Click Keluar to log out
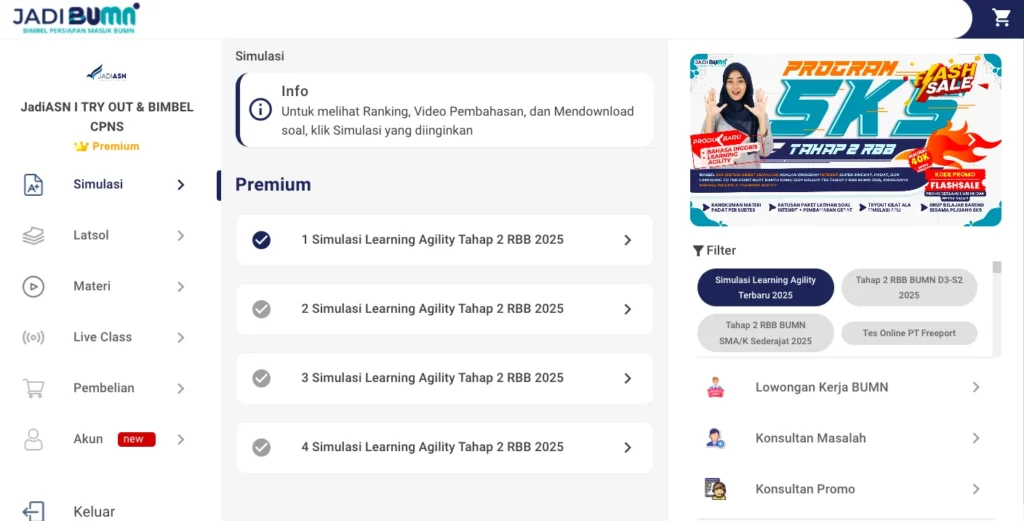This screenshot has width=1024, height=521. point(94,512)
